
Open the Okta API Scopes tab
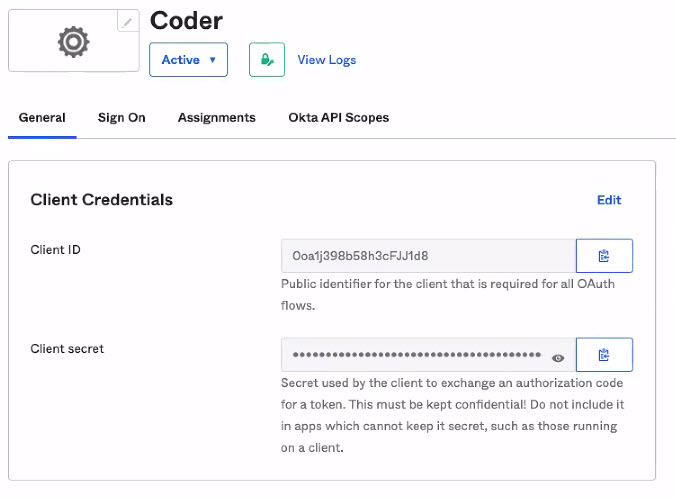[339, 118]
